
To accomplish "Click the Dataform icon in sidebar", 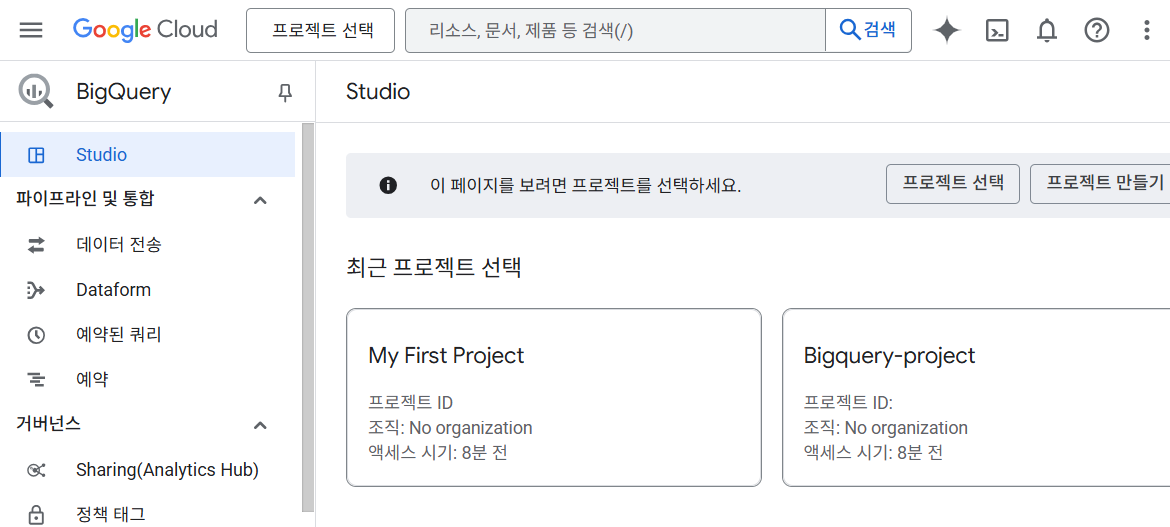I will point(36,290).
